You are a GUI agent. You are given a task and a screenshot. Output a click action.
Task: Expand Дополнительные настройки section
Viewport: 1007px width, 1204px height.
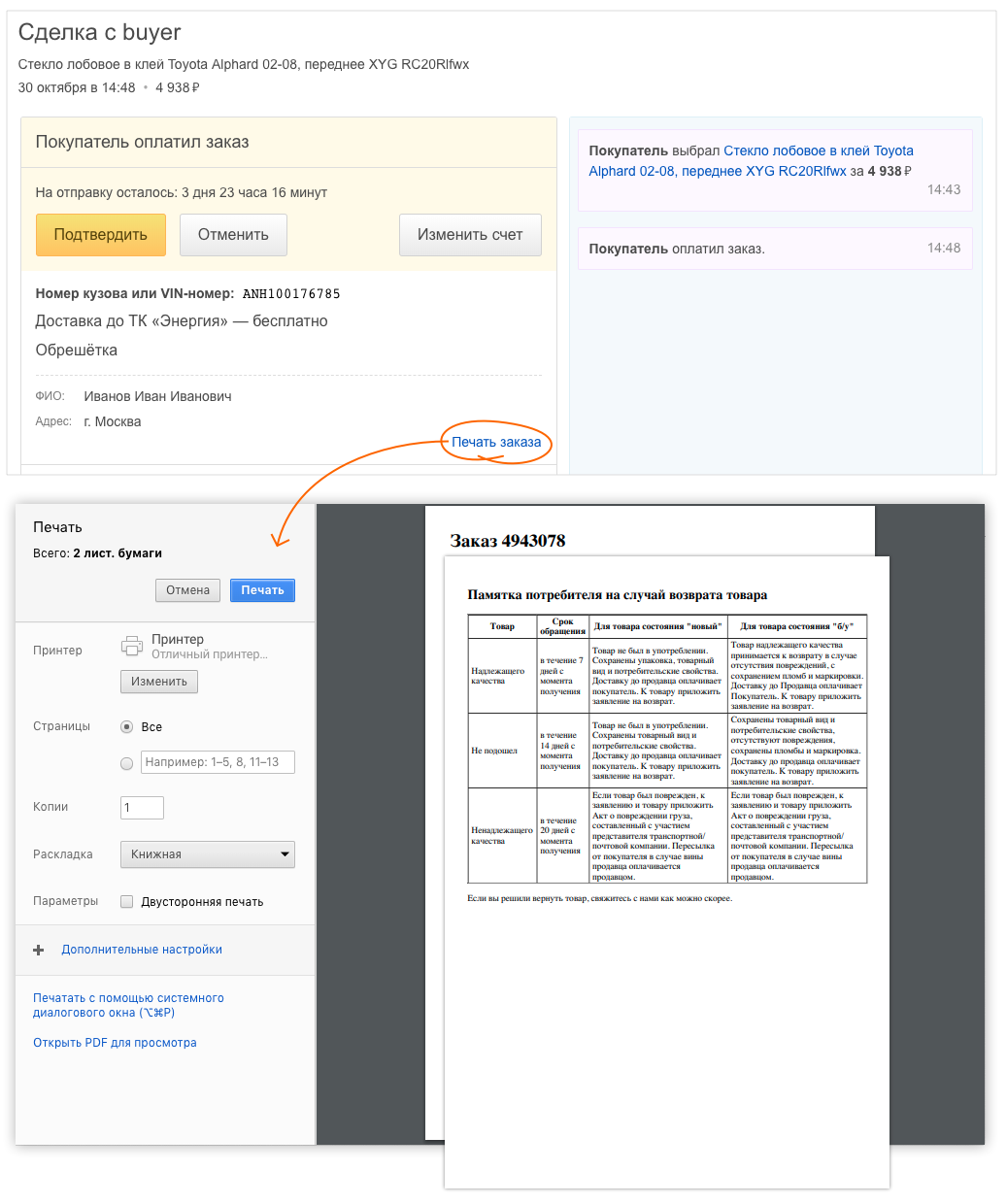point(142,950)
